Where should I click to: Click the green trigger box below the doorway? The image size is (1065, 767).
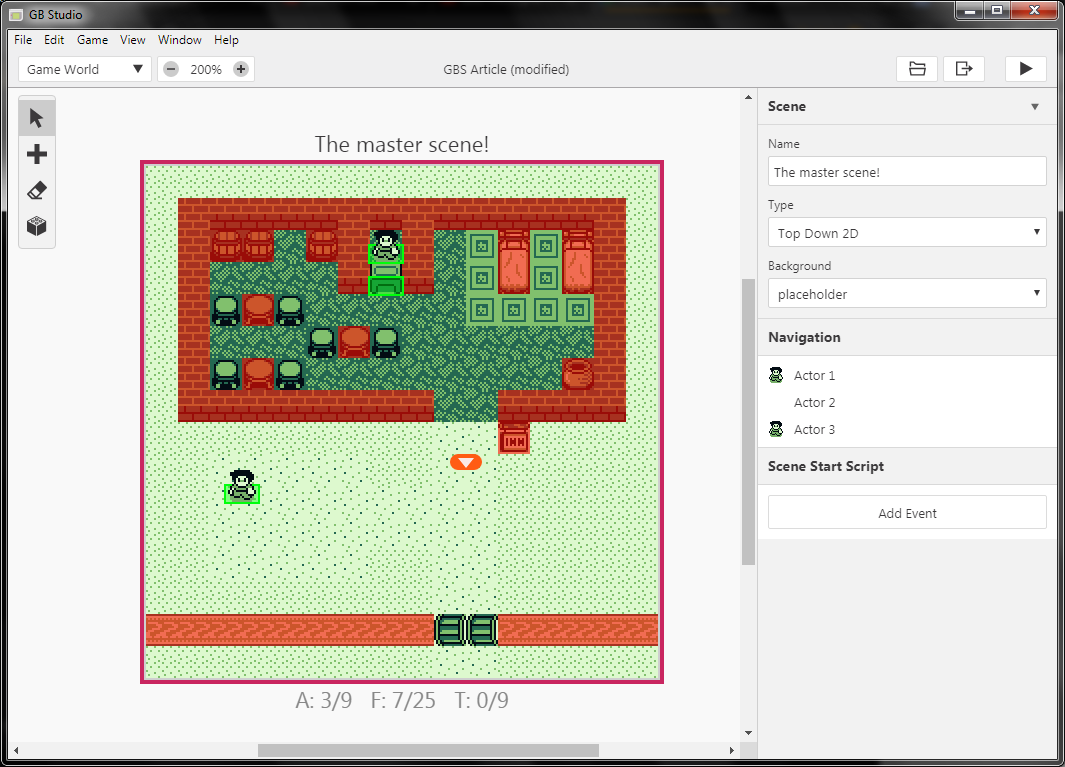386,286
